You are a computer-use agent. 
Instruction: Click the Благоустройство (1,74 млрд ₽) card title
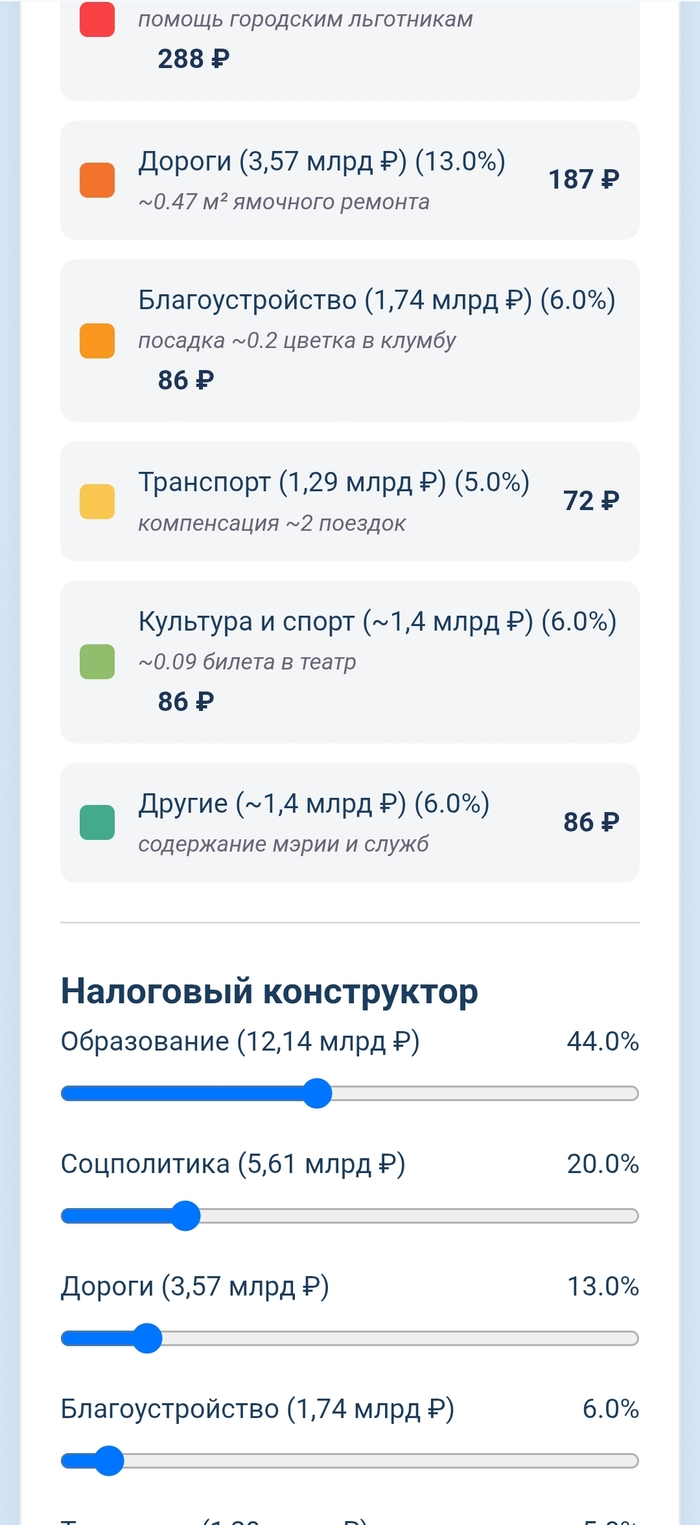(x=376, y=300)
